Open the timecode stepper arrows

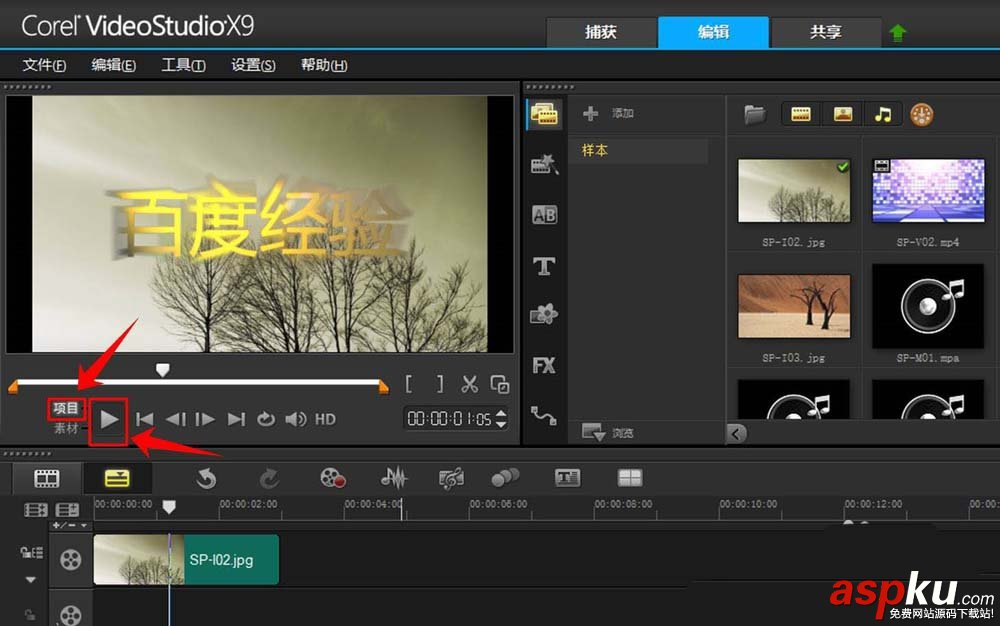tap(500, 418)
